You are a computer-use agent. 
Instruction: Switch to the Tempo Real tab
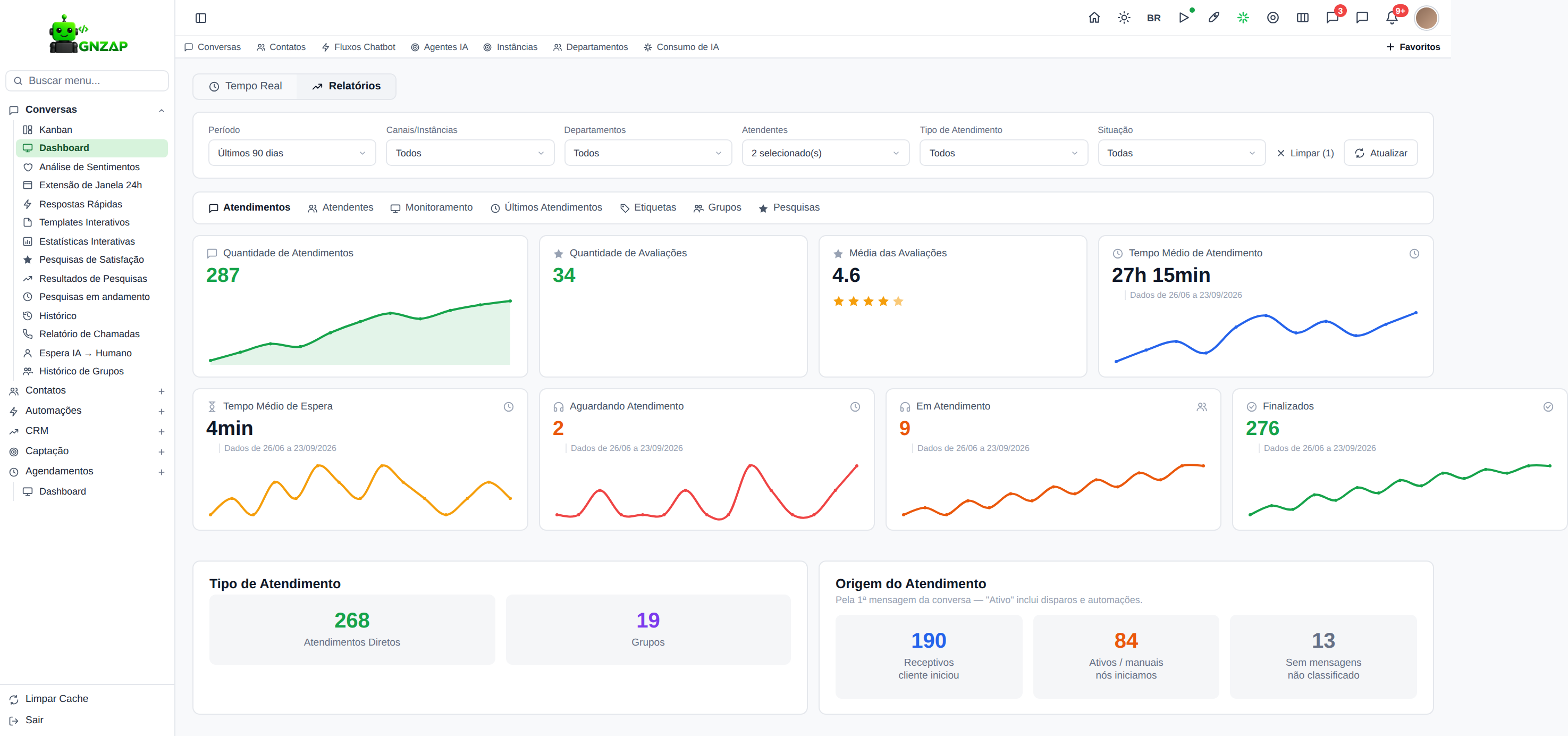coord(246,87)
